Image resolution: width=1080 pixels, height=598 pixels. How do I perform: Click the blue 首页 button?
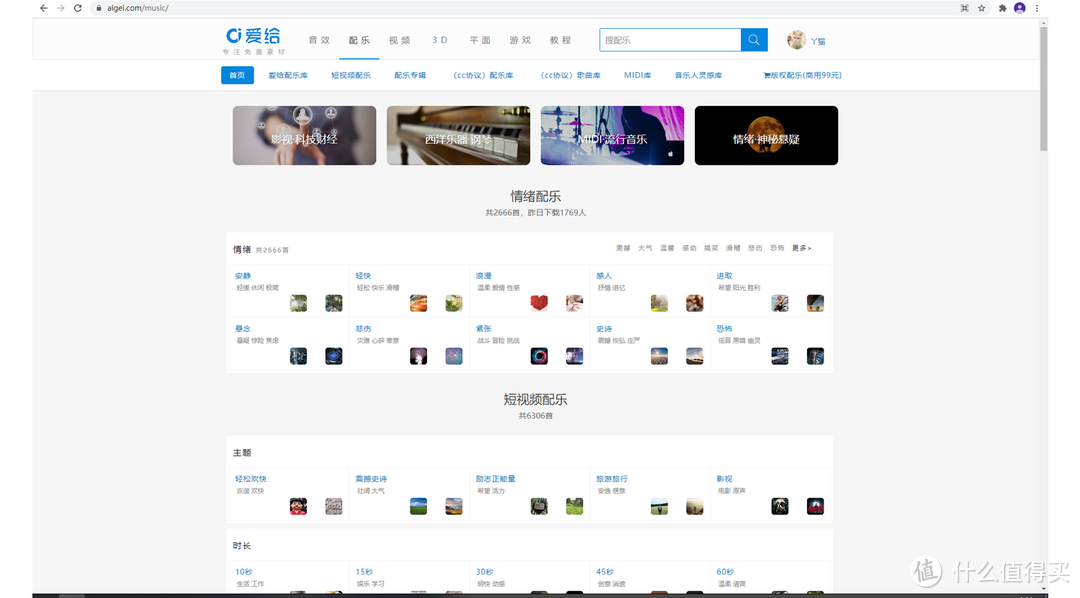[237, 75]
